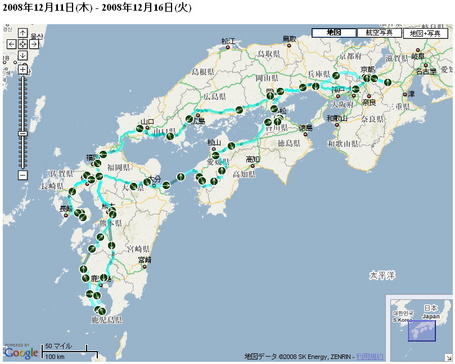Viewport: 455px width, 364px height.
Task: Click the blue viewport box in overview map
Action: (x=421, y=331)
